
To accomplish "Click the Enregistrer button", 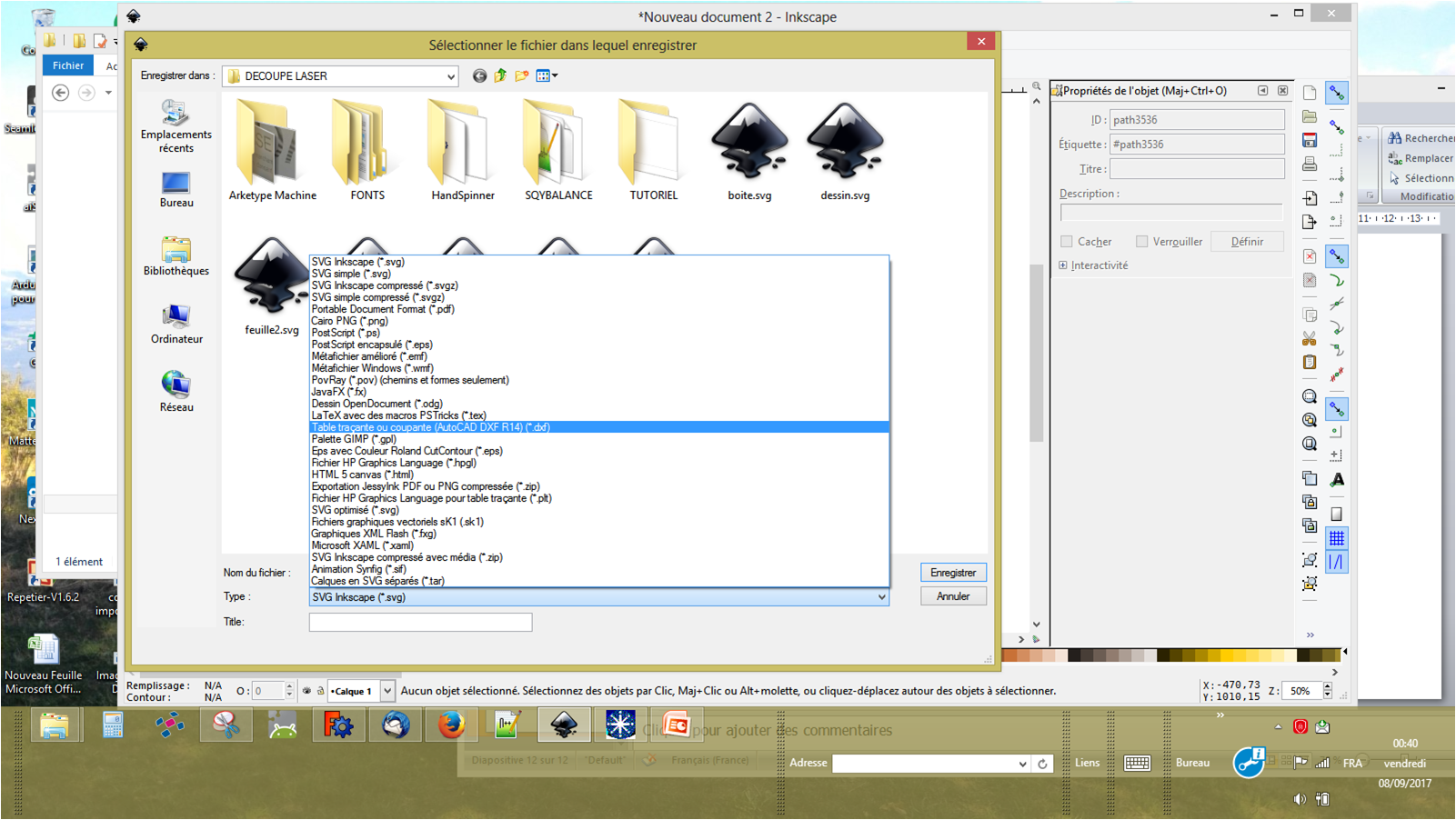I will coord(953,573).
